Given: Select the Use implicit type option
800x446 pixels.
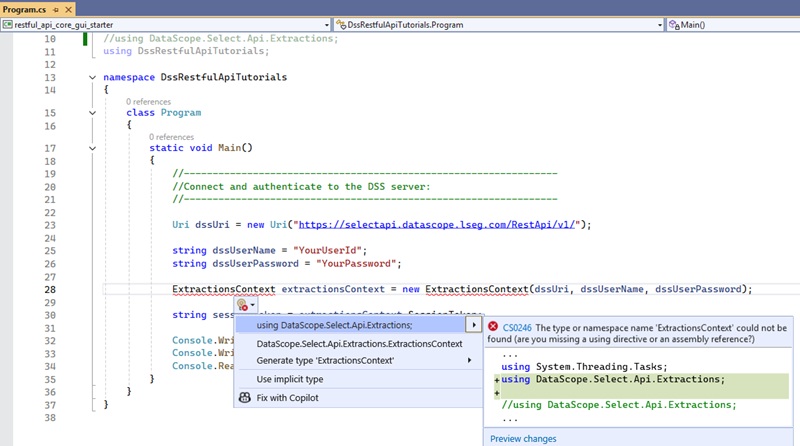Looking at the screenshot, I should coord(290,379).
